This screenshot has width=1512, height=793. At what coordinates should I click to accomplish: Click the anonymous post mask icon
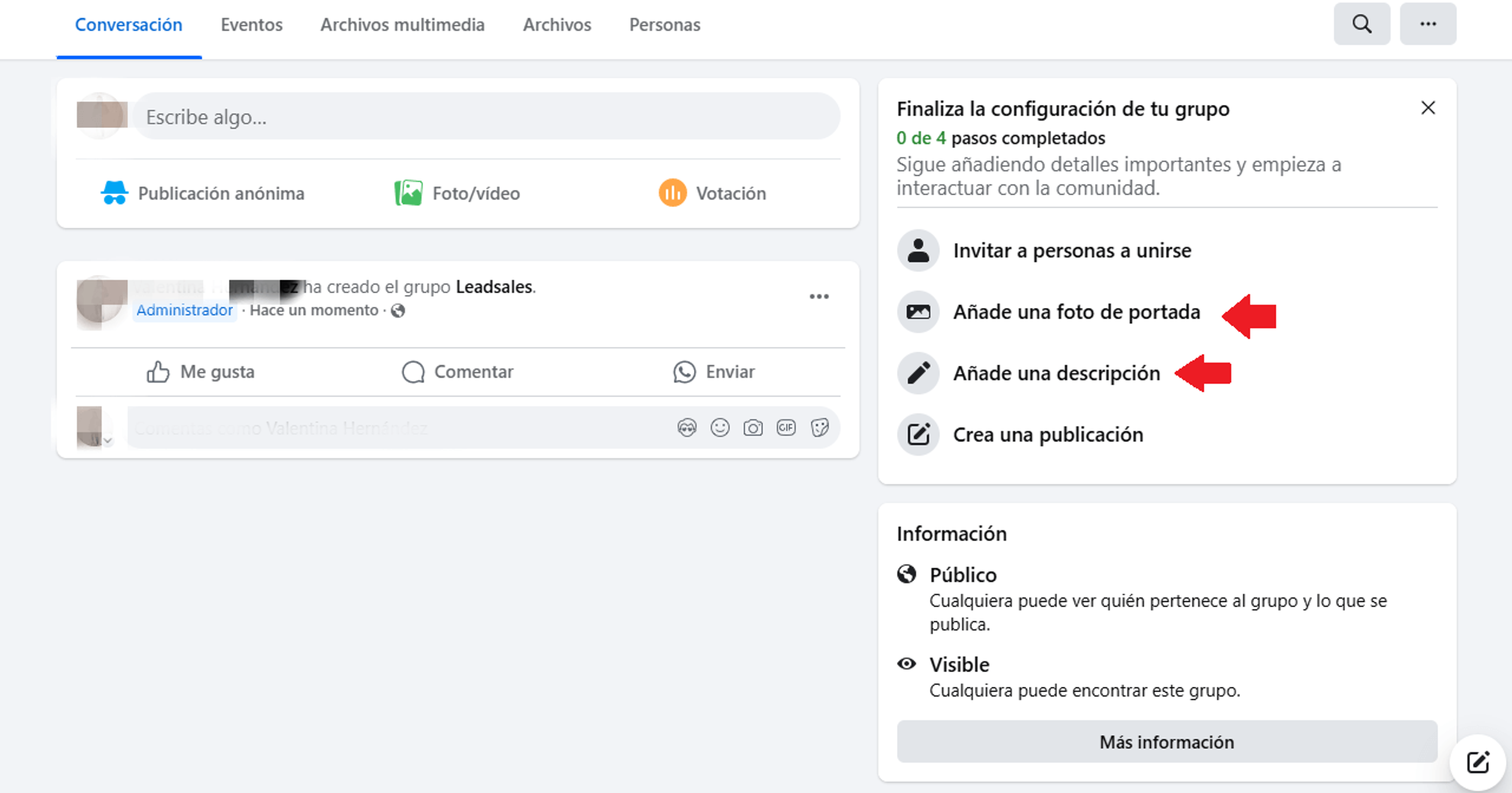114,193
